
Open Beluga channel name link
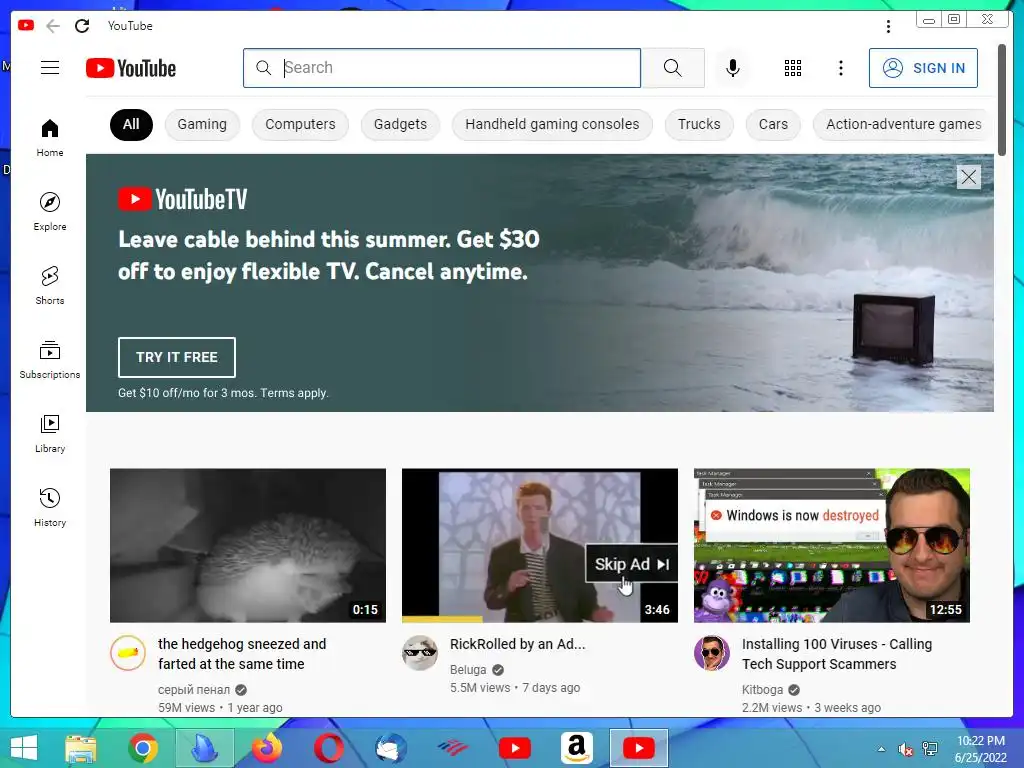coord(468,669)
